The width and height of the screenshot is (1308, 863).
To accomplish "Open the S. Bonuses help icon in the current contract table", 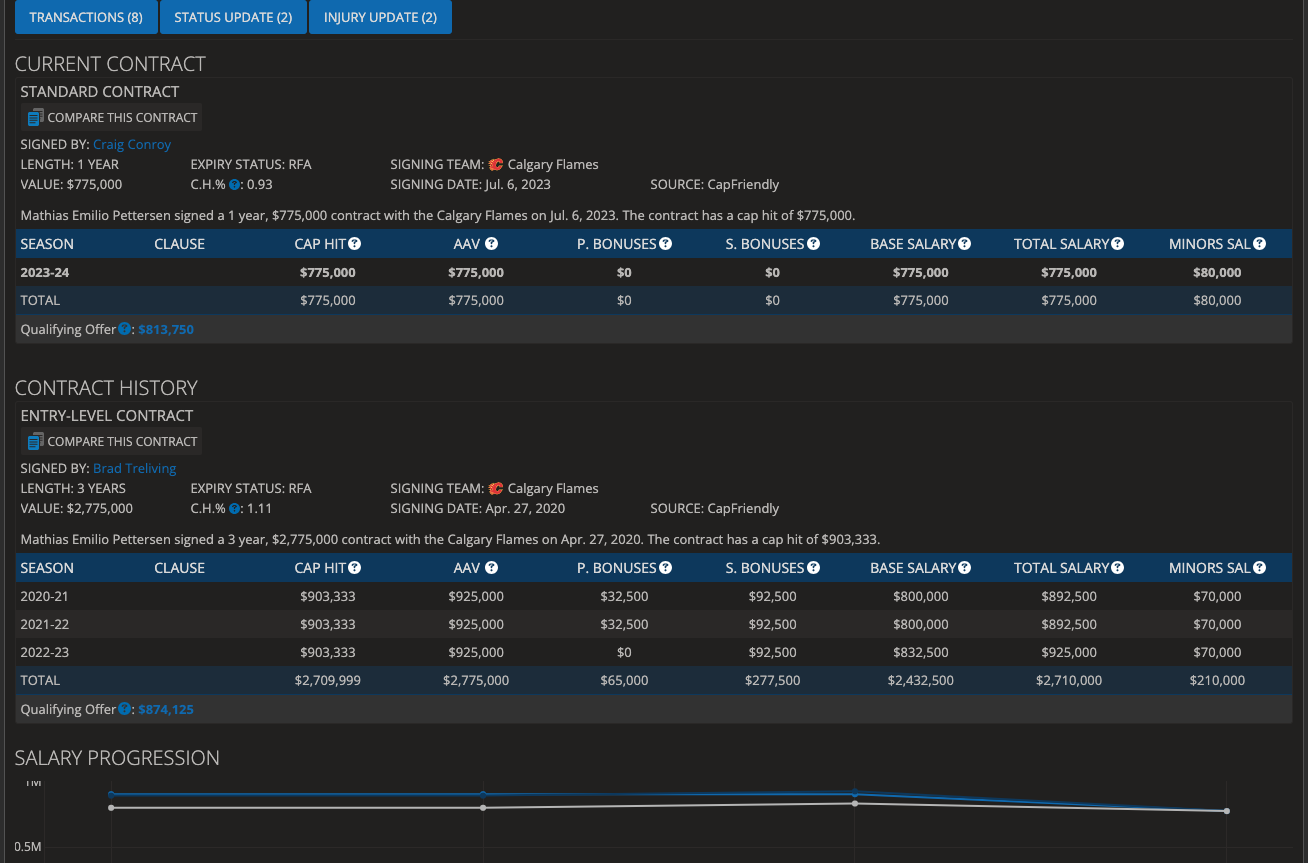I will click(x=814, y=243).
